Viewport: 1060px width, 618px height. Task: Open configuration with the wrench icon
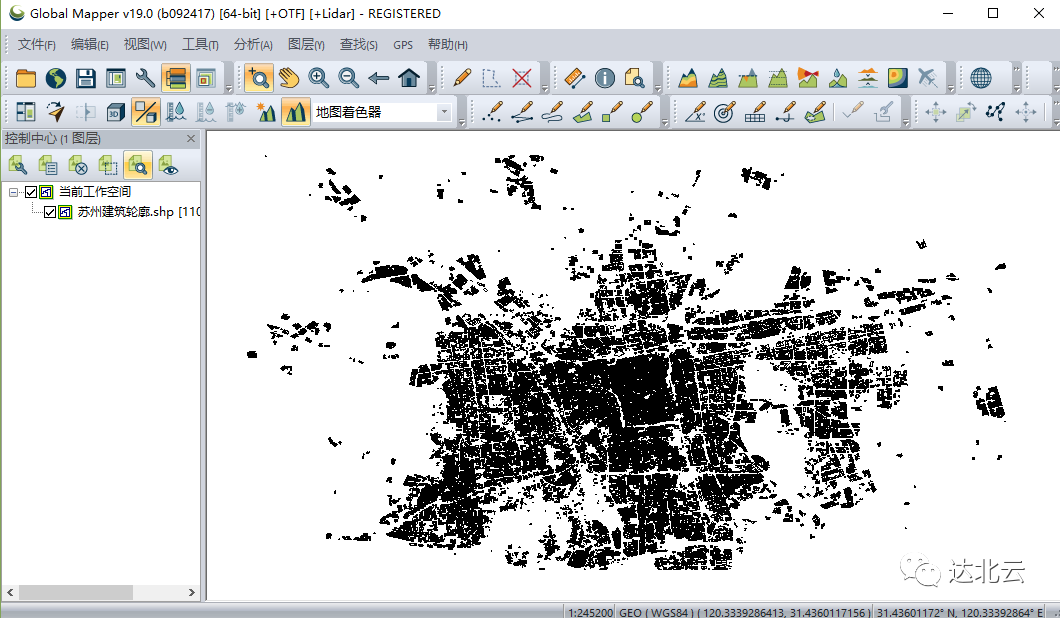tap(145, 78)
